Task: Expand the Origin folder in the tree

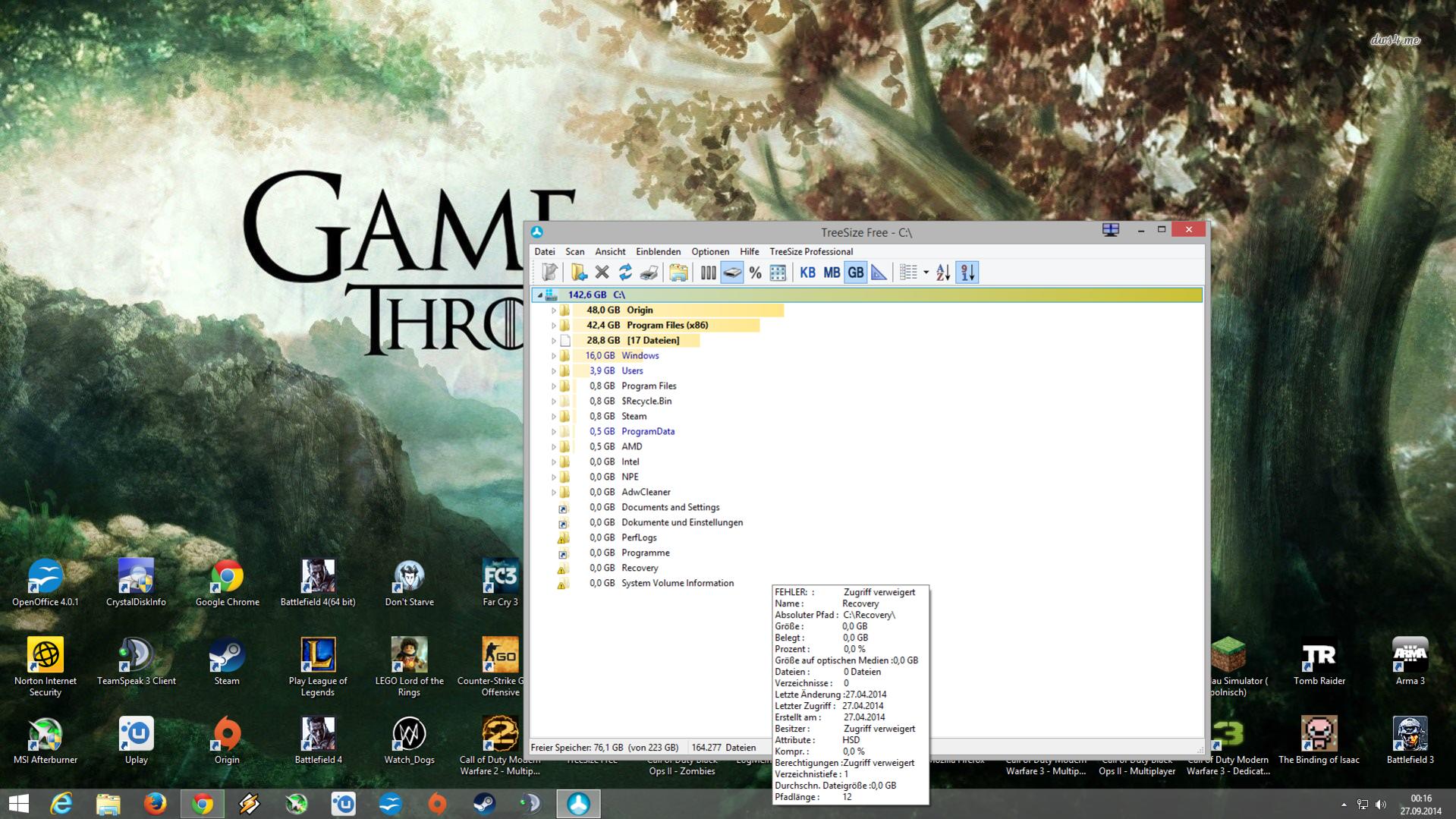Action: [x=553, y=310]
